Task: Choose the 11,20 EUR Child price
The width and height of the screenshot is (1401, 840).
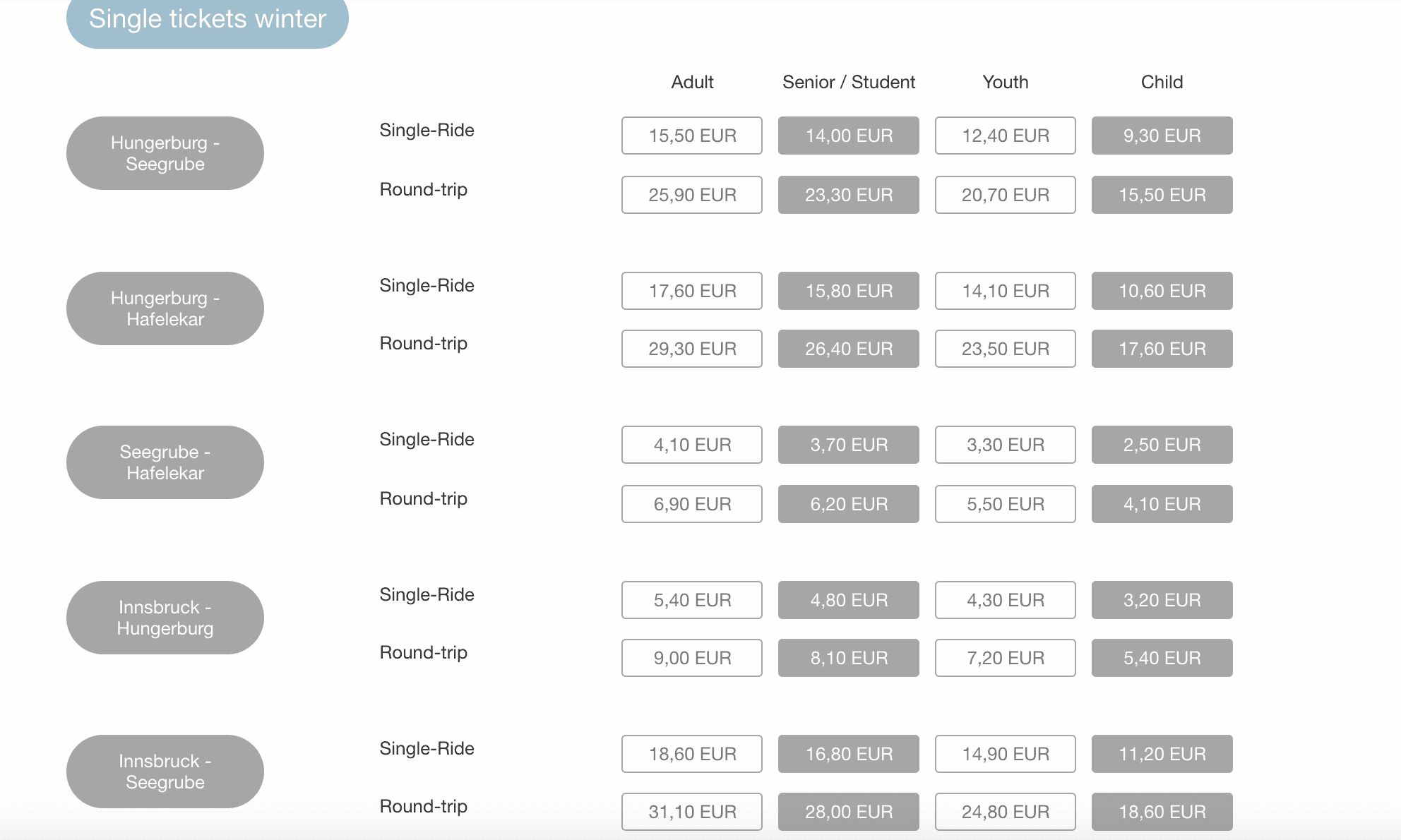Action: click(1162, 754)
